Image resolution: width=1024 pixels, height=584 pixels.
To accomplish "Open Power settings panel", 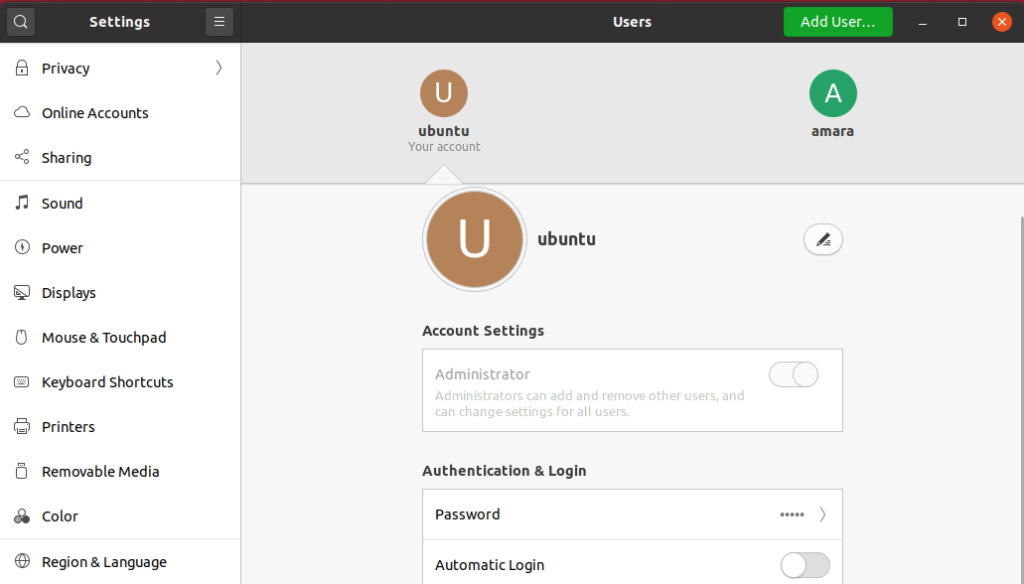I will click(120, 248).
